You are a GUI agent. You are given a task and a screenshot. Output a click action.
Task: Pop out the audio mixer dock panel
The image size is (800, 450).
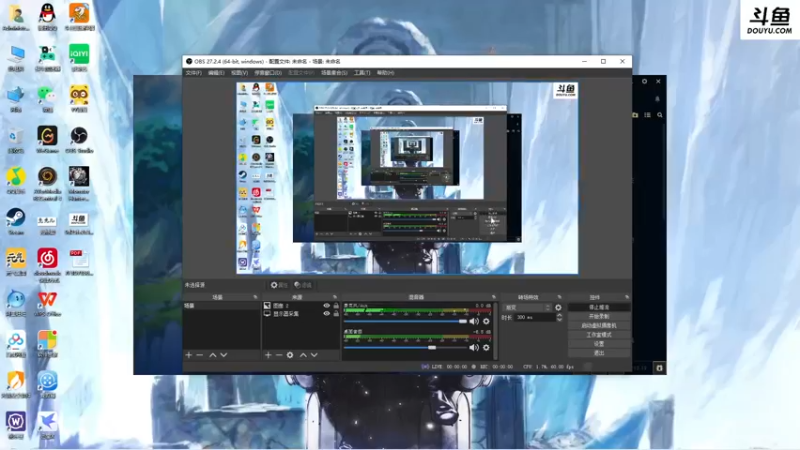click(493, 297)
